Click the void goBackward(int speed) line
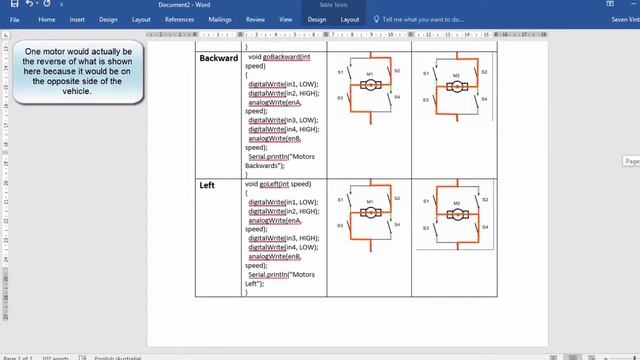The height and width of the screenshot is (360, 640). pyautogui.click(x=278, y=61)
